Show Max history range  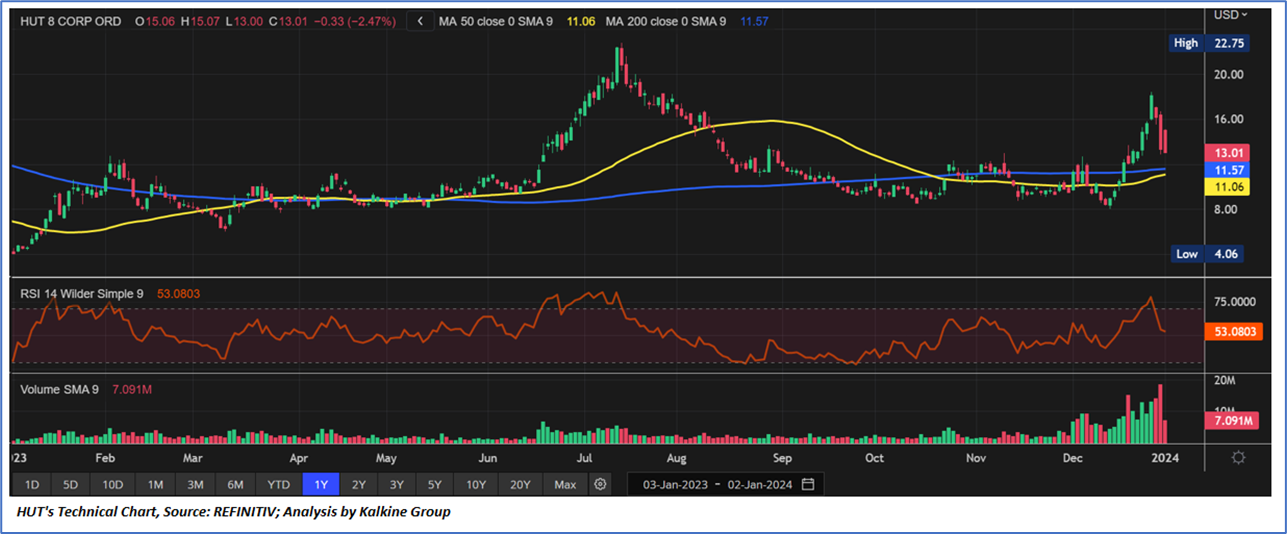(x=565, y=484)
